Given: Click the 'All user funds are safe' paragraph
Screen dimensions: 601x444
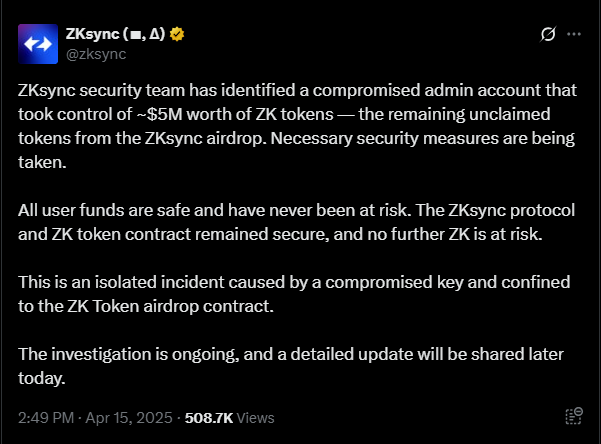Looking at the screenshot, I should (x=296, y=222).
